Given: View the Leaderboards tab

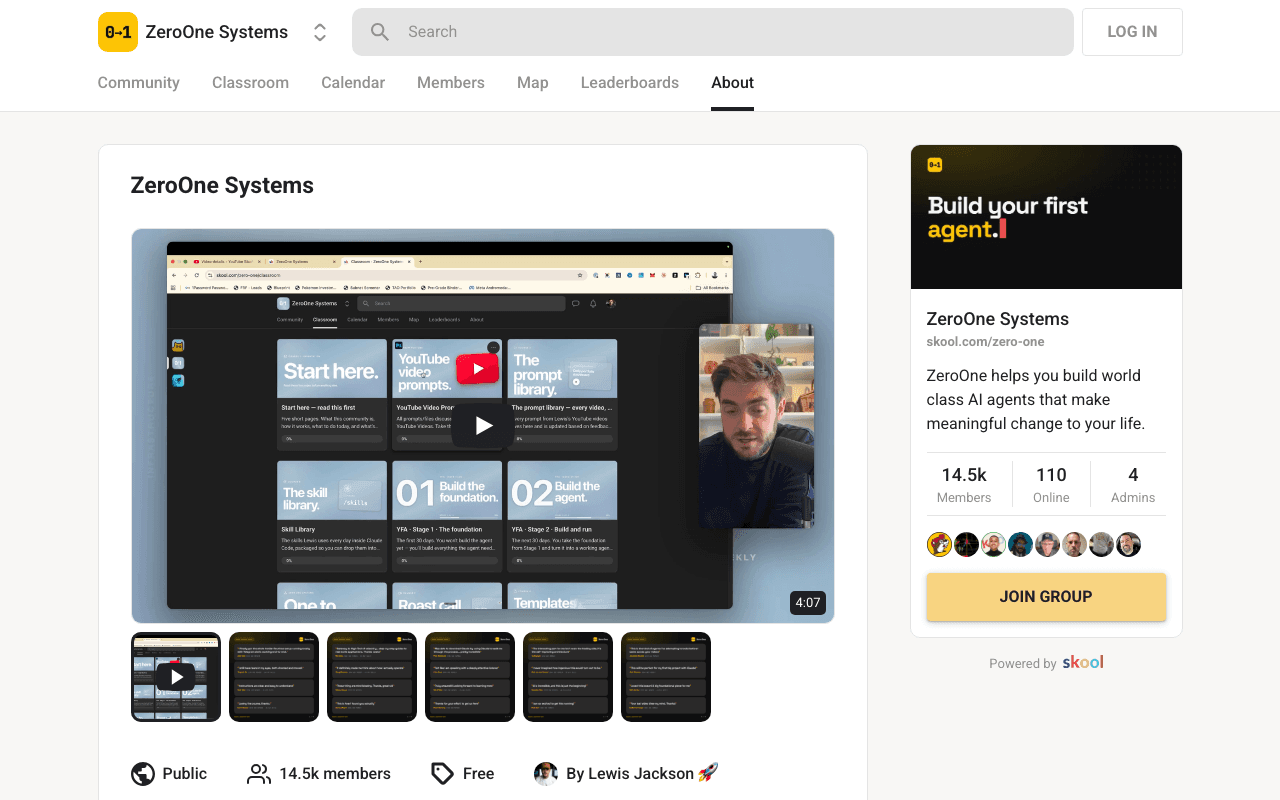Looking at the screenshot, I should coord(630,83).
